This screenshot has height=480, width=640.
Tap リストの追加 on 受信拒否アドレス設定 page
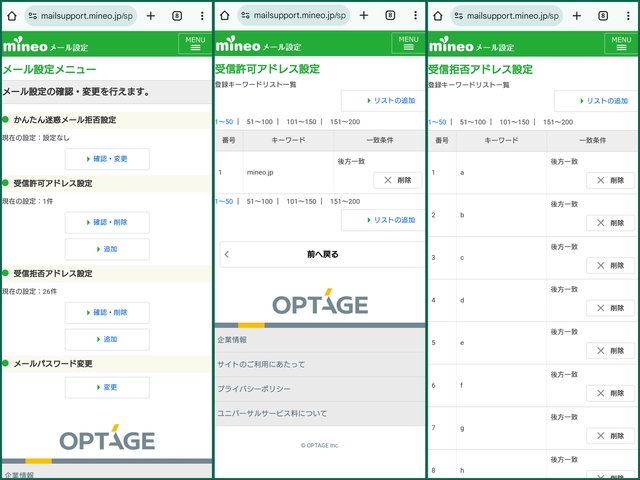coord(597,101)
